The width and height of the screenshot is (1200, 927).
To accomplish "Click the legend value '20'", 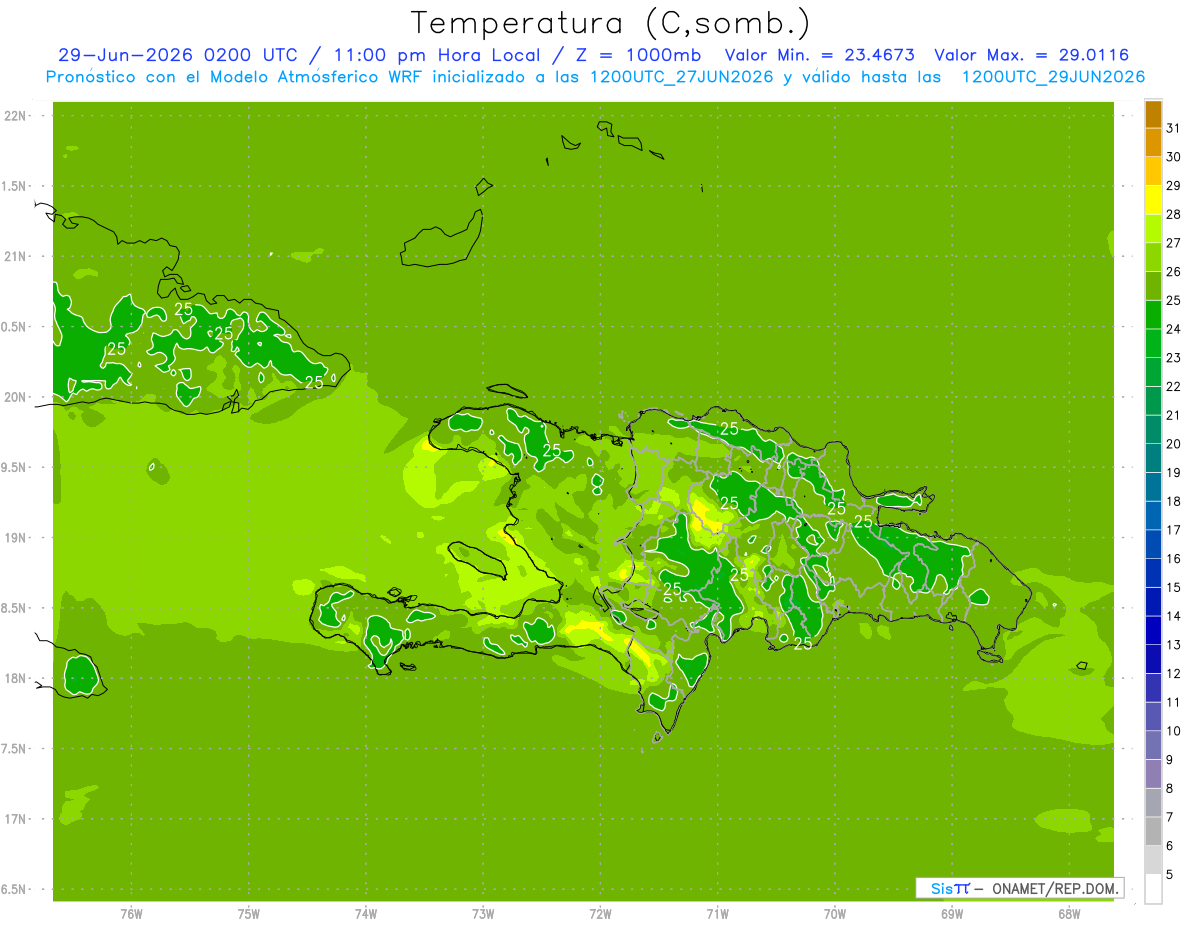I will pyautogui.click(x=1173, y=444).
